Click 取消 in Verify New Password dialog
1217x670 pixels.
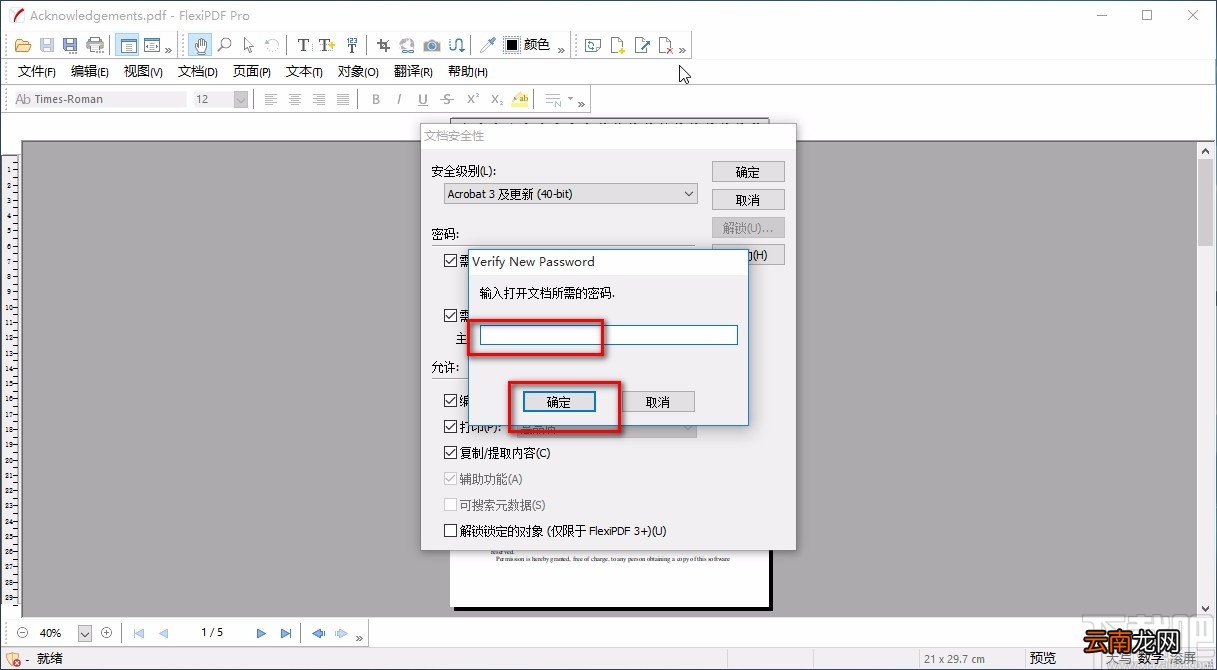tap(658, 402)
